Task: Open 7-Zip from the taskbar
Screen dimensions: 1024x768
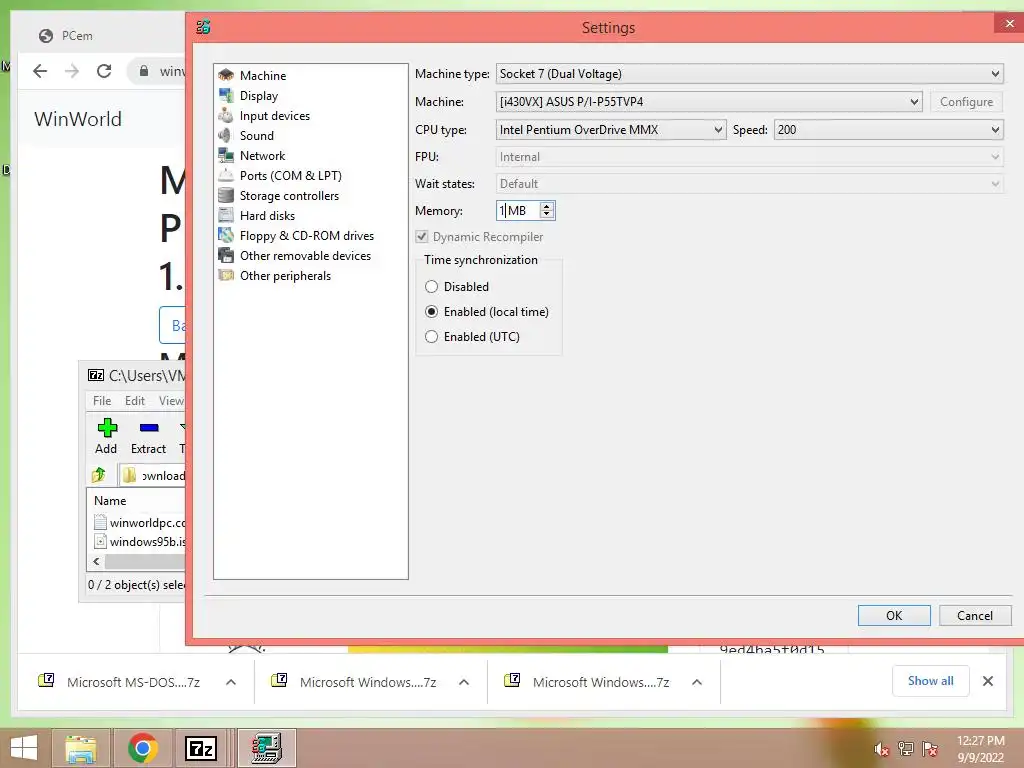Action: pyautogui.click(x=200, y=748)
